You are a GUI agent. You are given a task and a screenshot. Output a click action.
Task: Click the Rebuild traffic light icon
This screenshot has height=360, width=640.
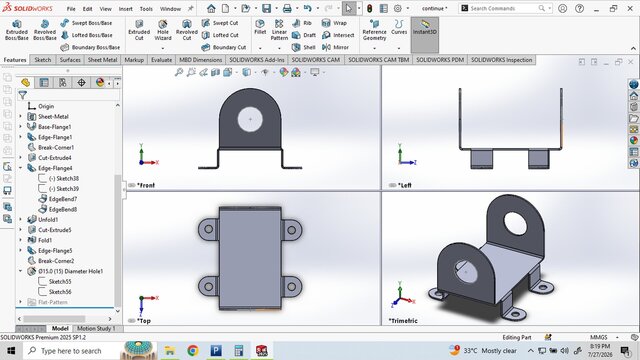(x=369, y=9)
